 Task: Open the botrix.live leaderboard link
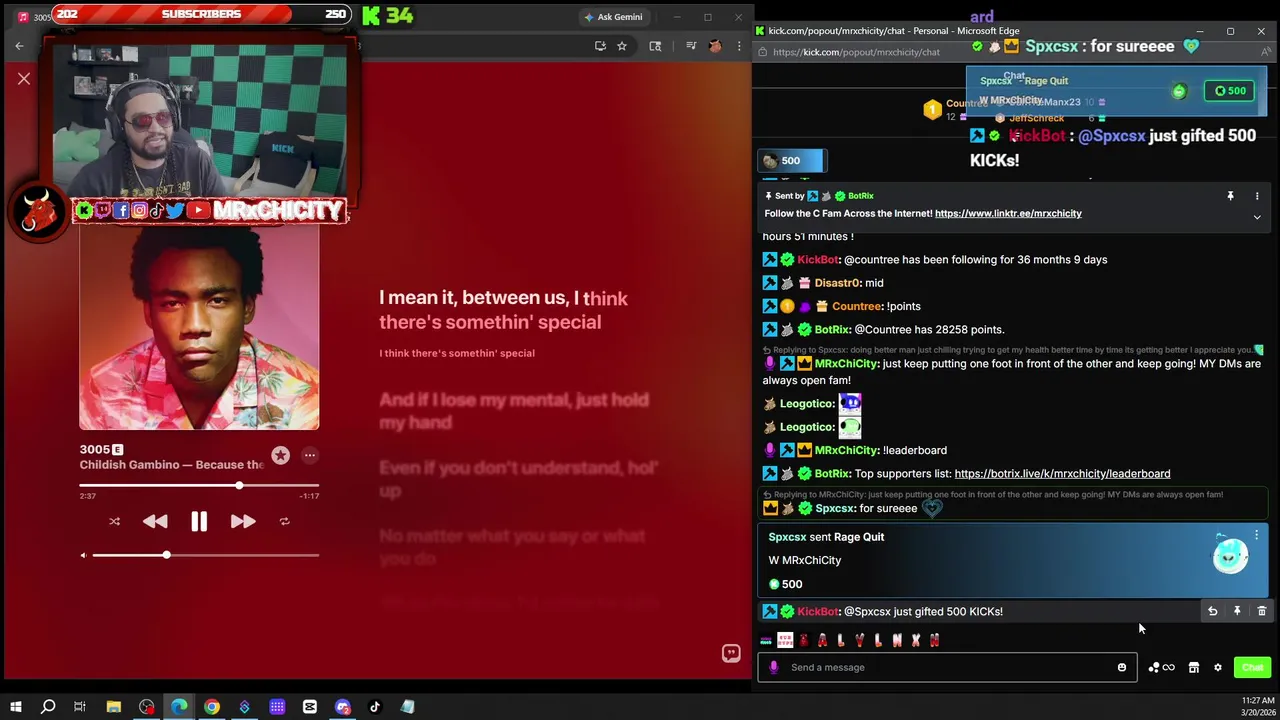coord(1062,473)
